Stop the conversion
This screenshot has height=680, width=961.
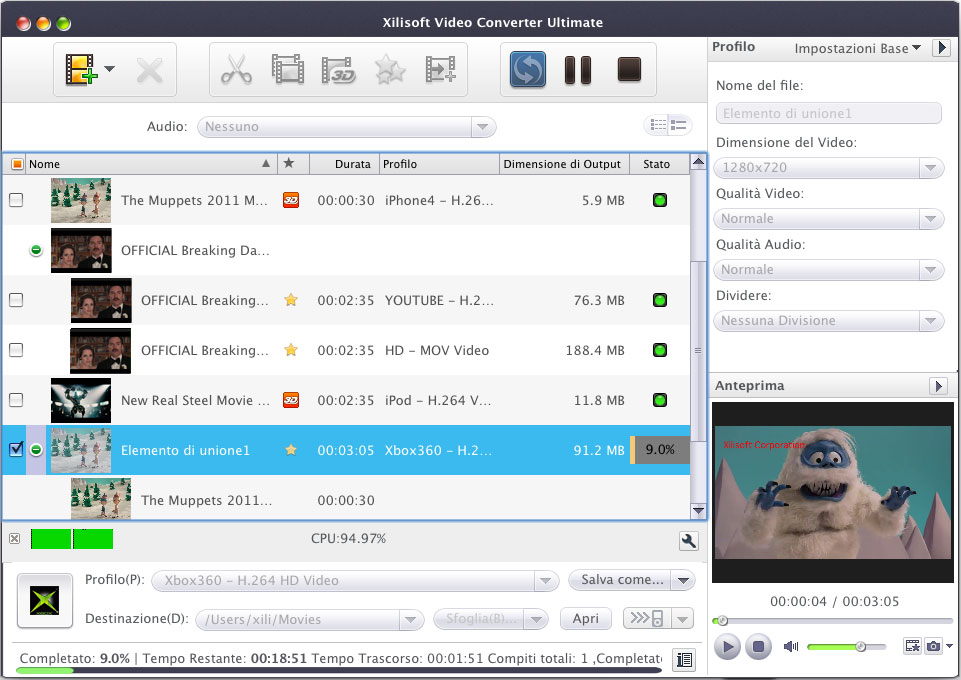[629, 69]
